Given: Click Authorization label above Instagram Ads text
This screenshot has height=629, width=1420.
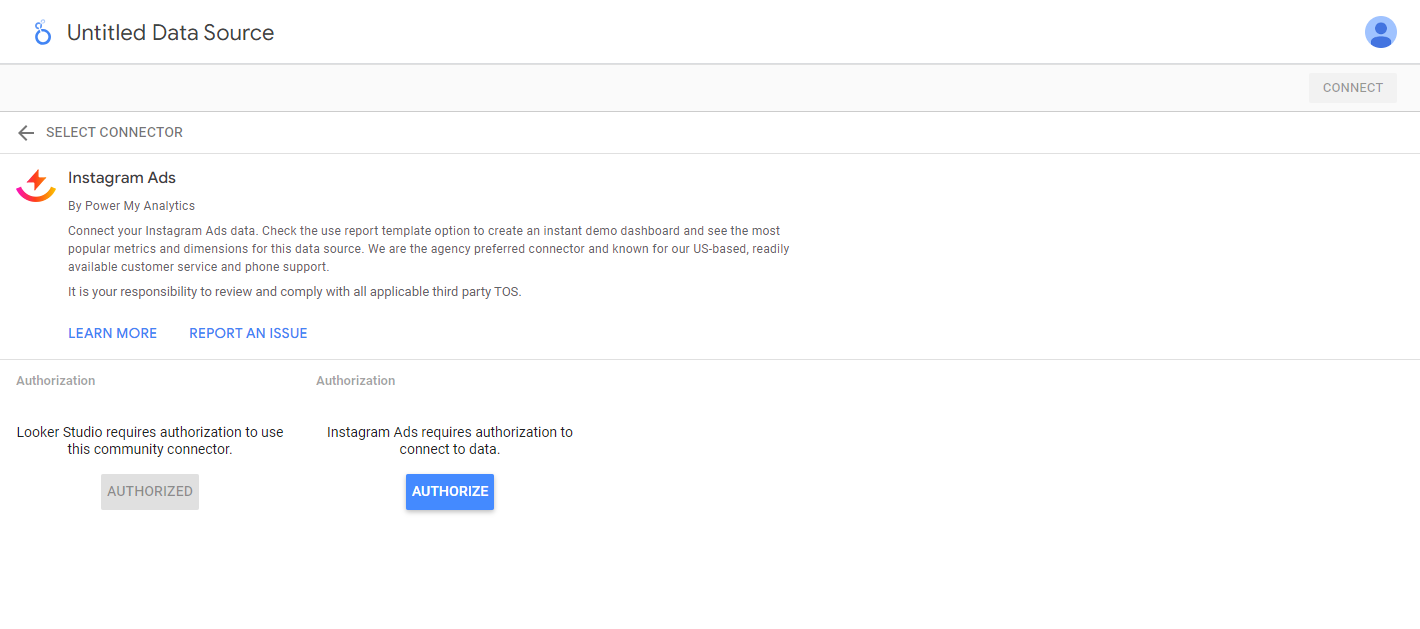Looking at the screenshot, I should pyautogui.click(x=355, y=381).
